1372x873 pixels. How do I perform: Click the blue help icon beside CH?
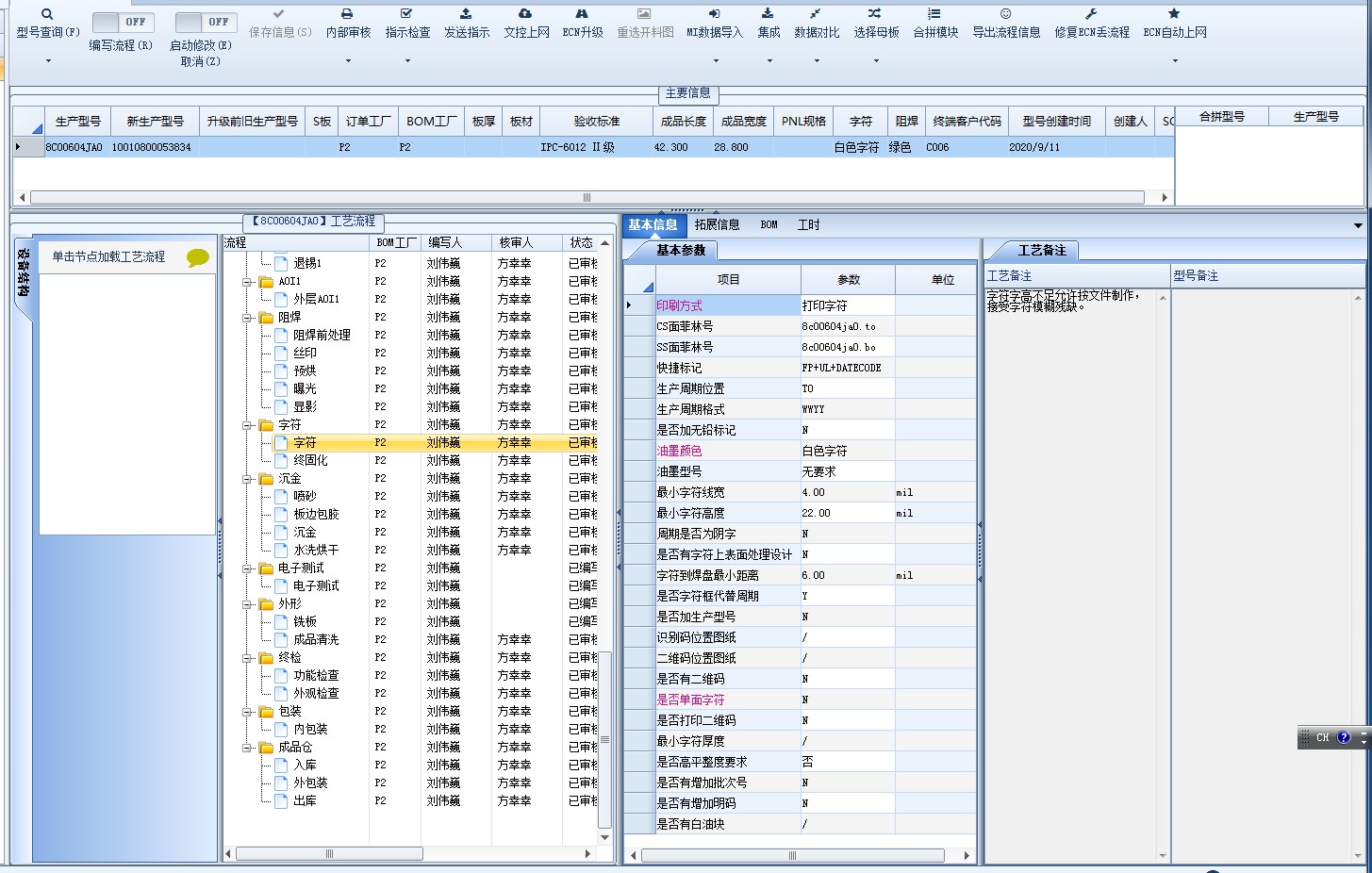(x=1344, y=737)
